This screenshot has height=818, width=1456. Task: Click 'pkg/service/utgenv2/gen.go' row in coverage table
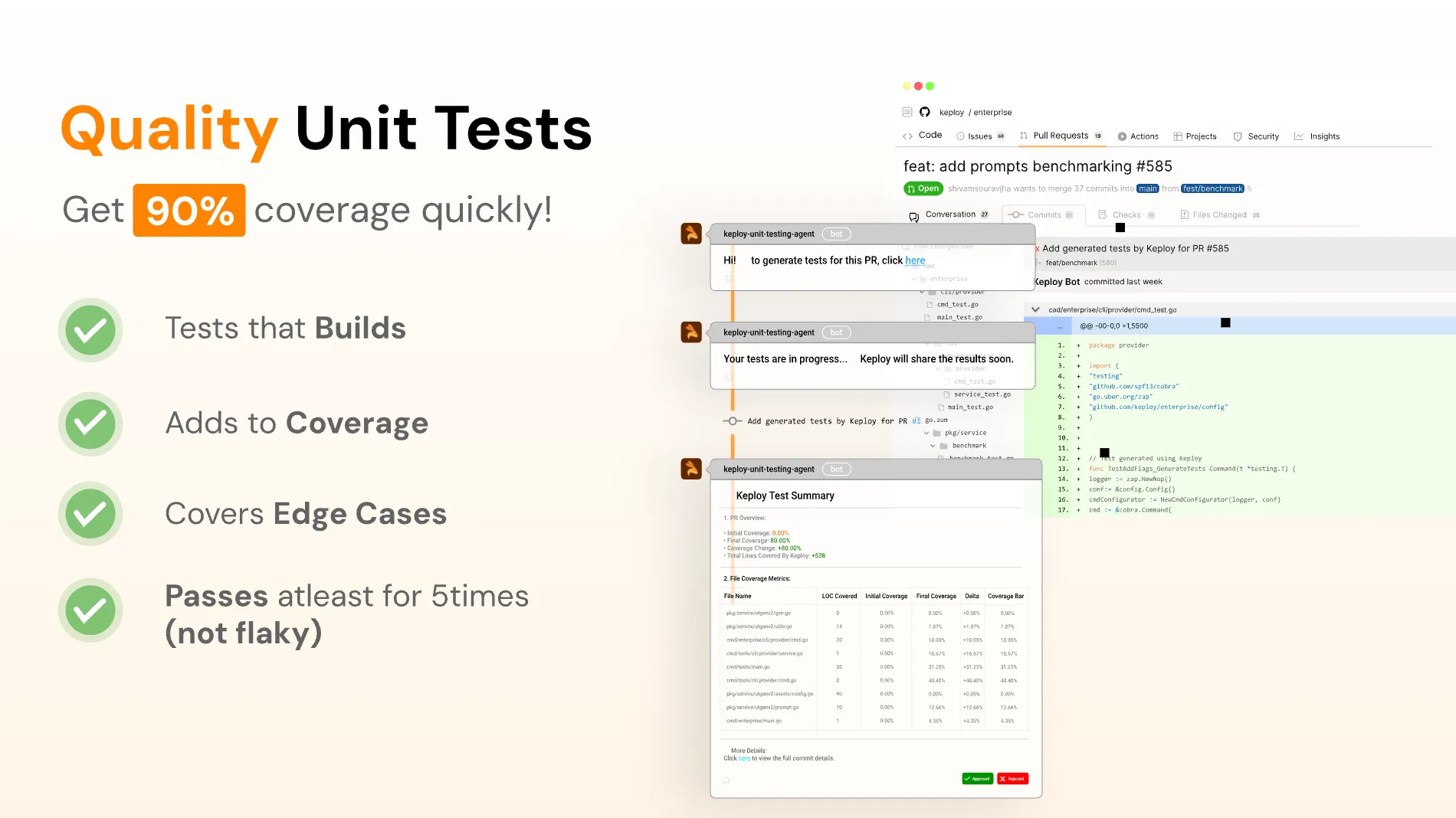[875, 613]
